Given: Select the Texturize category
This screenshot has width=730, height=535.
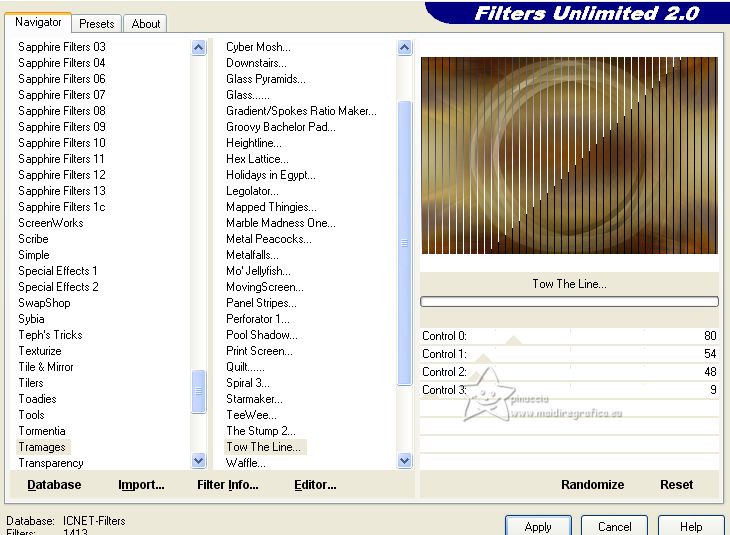Looking at the screenshot, I should [x=40, y=351].
